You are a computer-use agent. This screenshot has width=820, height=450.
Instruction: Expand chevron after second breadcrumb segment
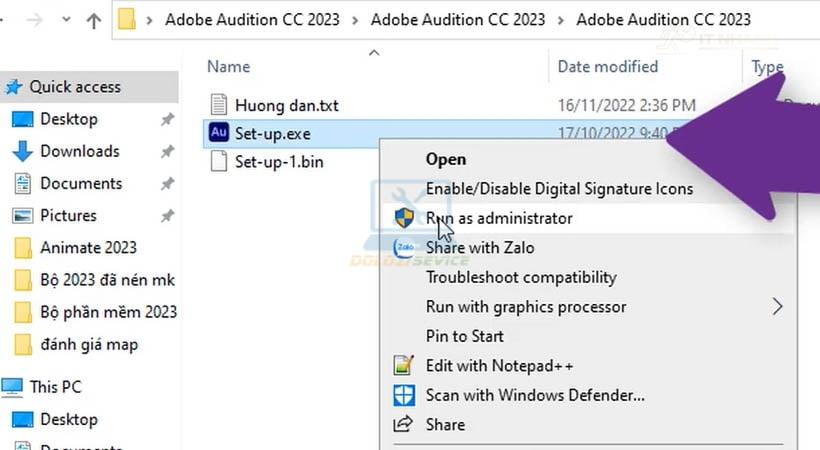coord(561,21)
